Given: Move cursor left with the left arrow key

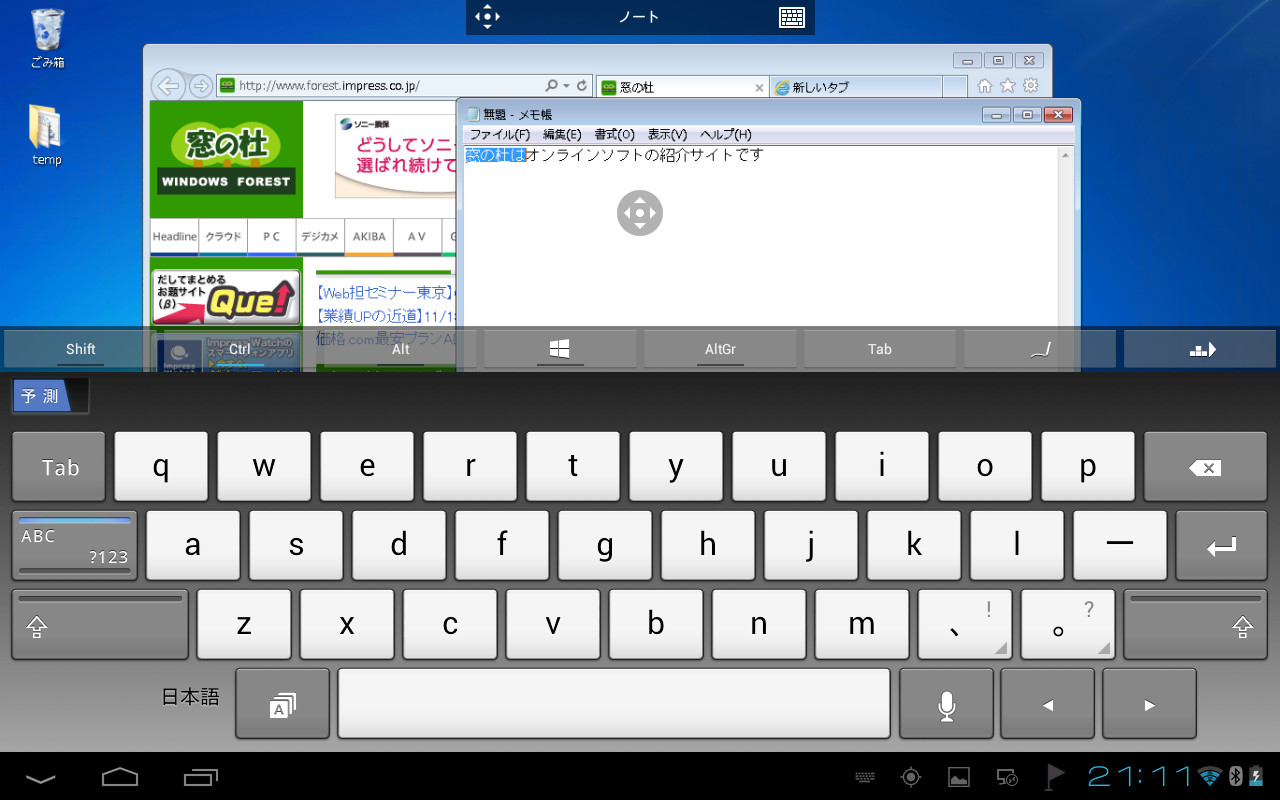Looking at the screenshot, I should tap(1047, 704).
